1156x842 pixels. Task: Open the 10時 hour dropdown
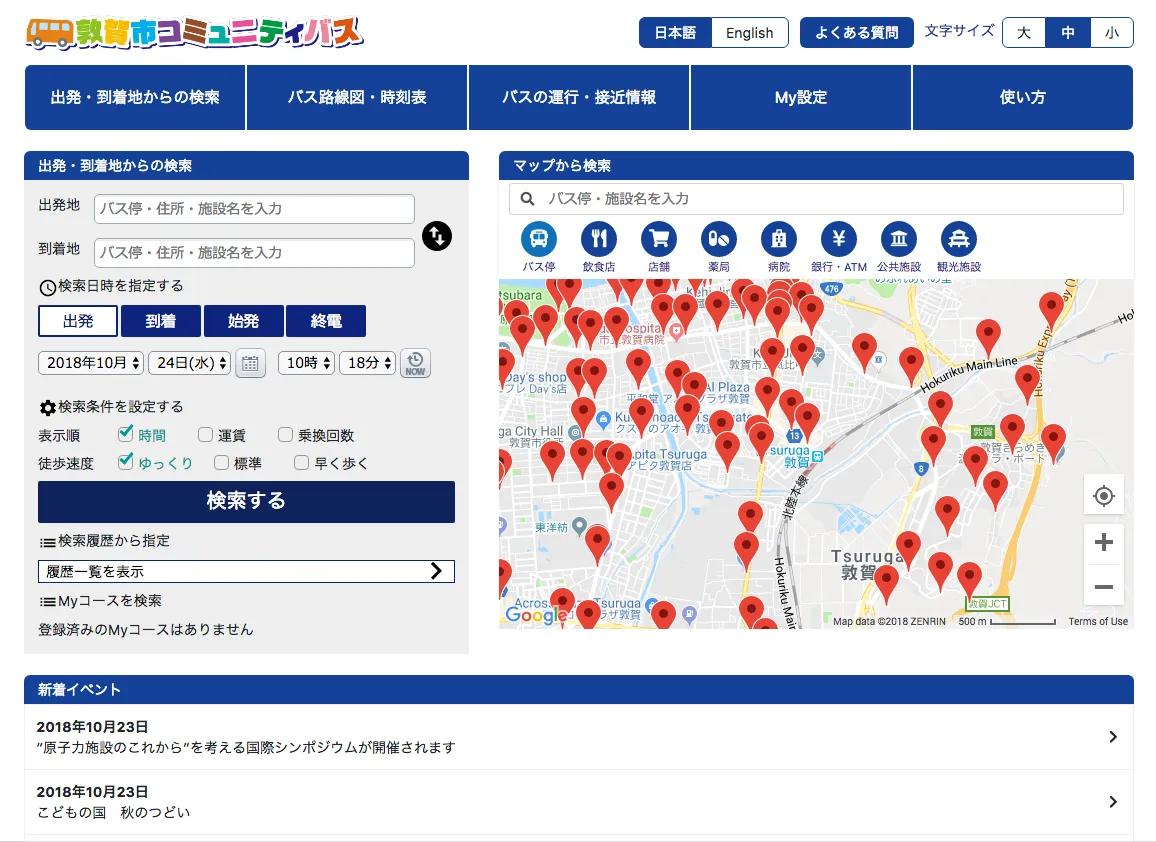click(x=306, y=363)
